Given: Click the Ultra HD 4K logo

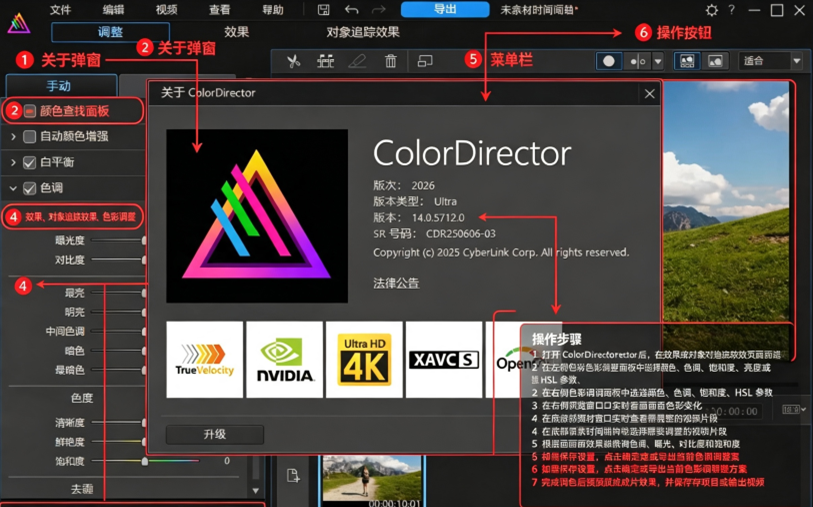Looking at the screenshot, I should coord(364,359).
